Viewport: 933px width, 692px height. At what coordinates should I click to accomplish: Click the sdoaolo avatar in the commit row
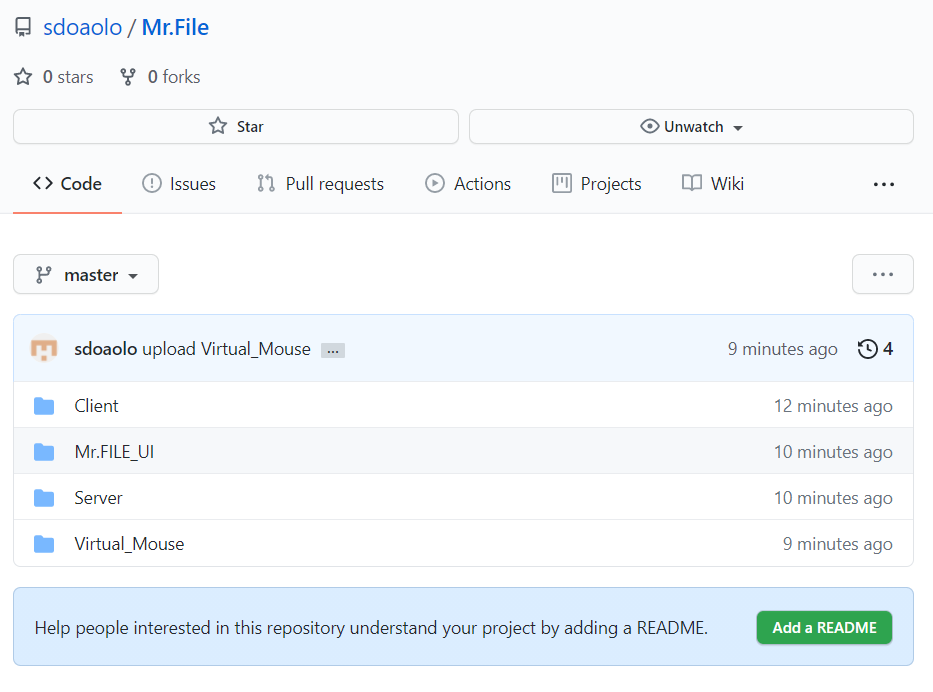pyautogui.click(x=44, y=349)
